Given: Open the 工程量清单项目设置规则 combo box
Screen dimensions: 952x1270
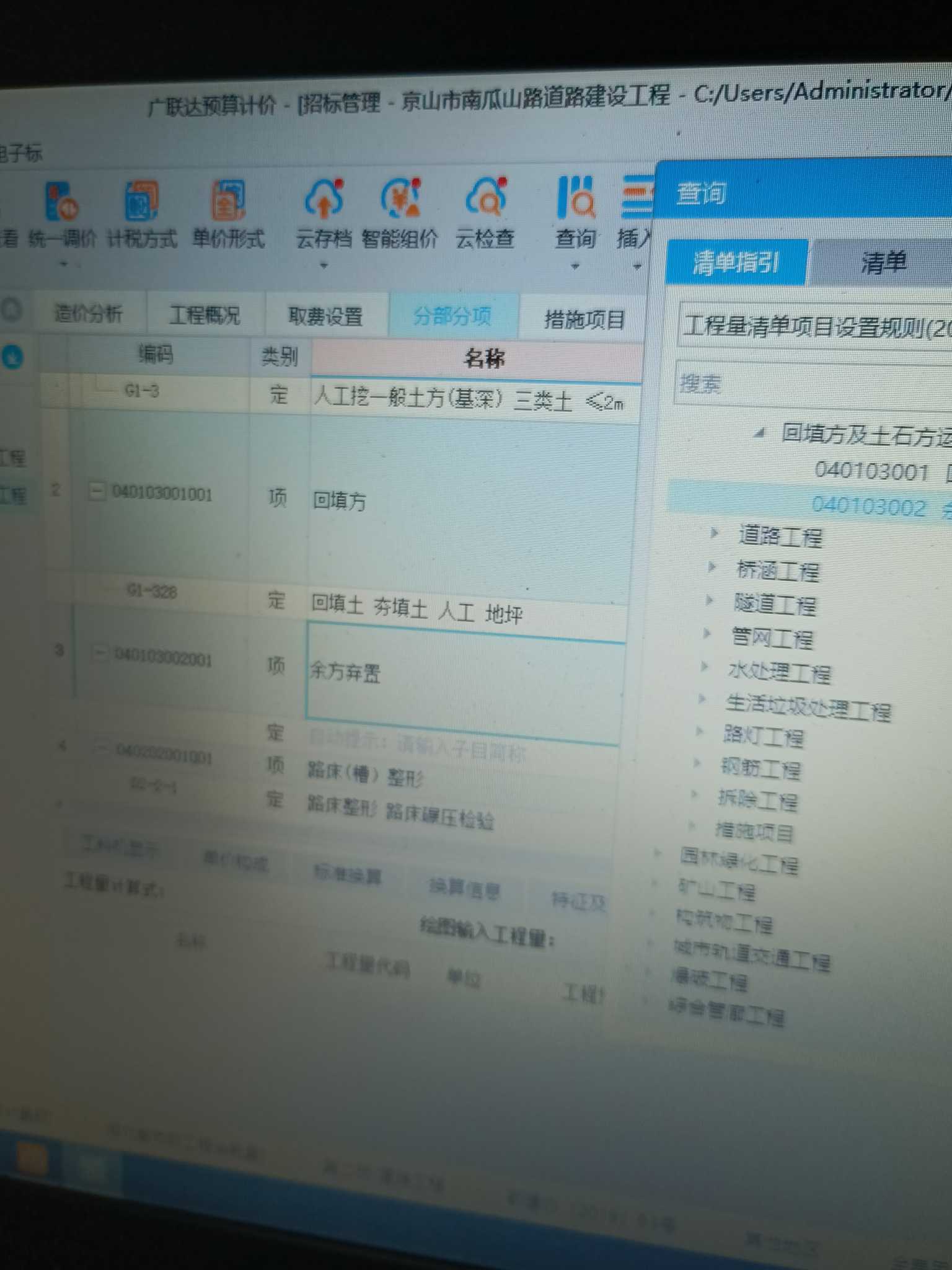Looking at the screenshot, I should pos(816,326).
